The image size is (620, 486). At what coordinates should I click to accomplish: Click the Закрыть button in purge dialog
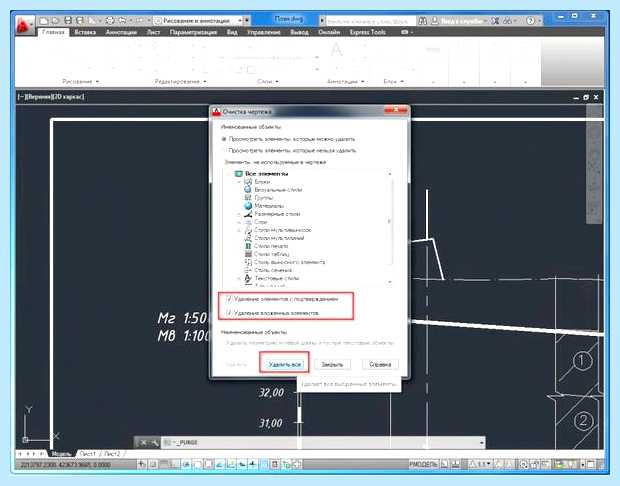pos(332,364)
